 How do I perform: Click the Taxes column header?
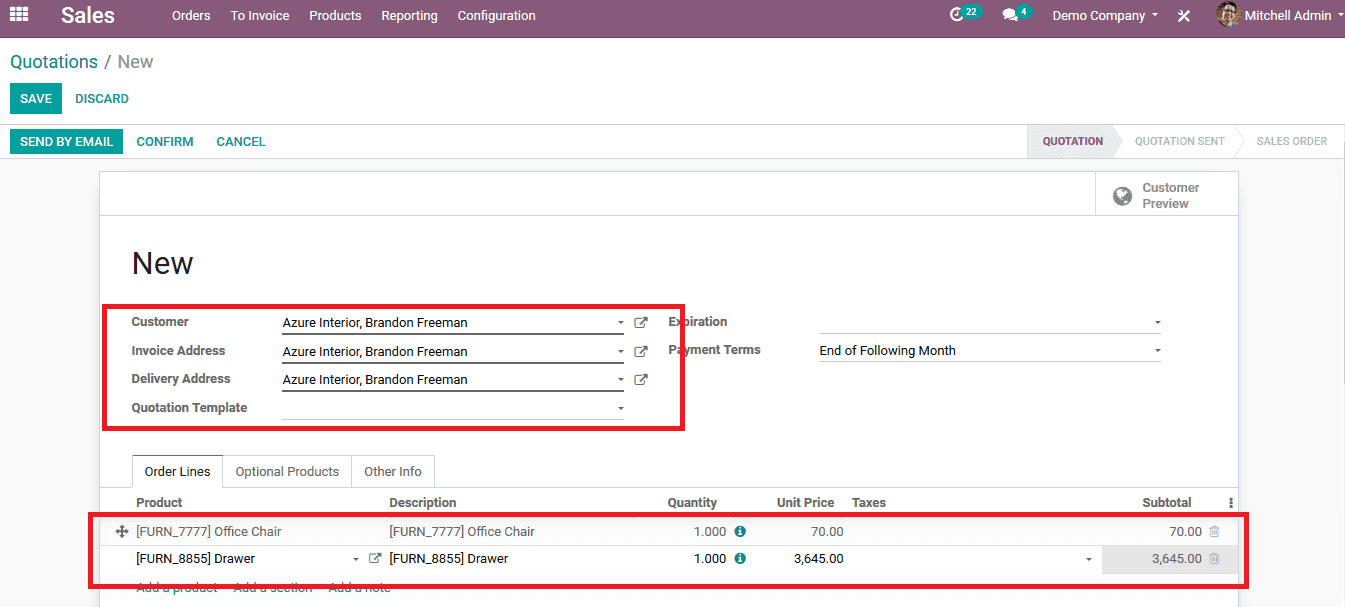coord(869,503)
